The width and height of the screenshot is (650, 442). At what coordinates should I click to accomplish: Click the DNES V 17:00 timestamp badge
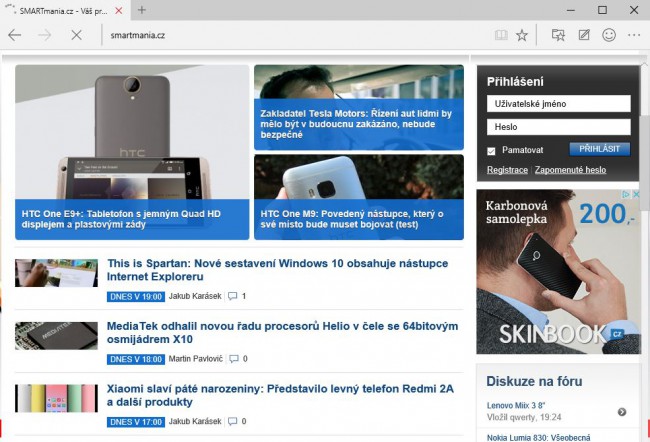136,422
